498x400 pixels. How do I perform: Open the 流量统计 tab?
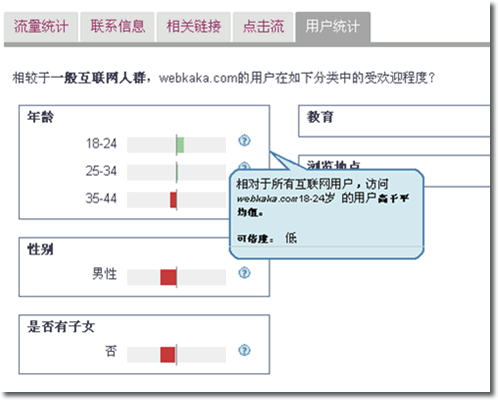coord(41,27)
